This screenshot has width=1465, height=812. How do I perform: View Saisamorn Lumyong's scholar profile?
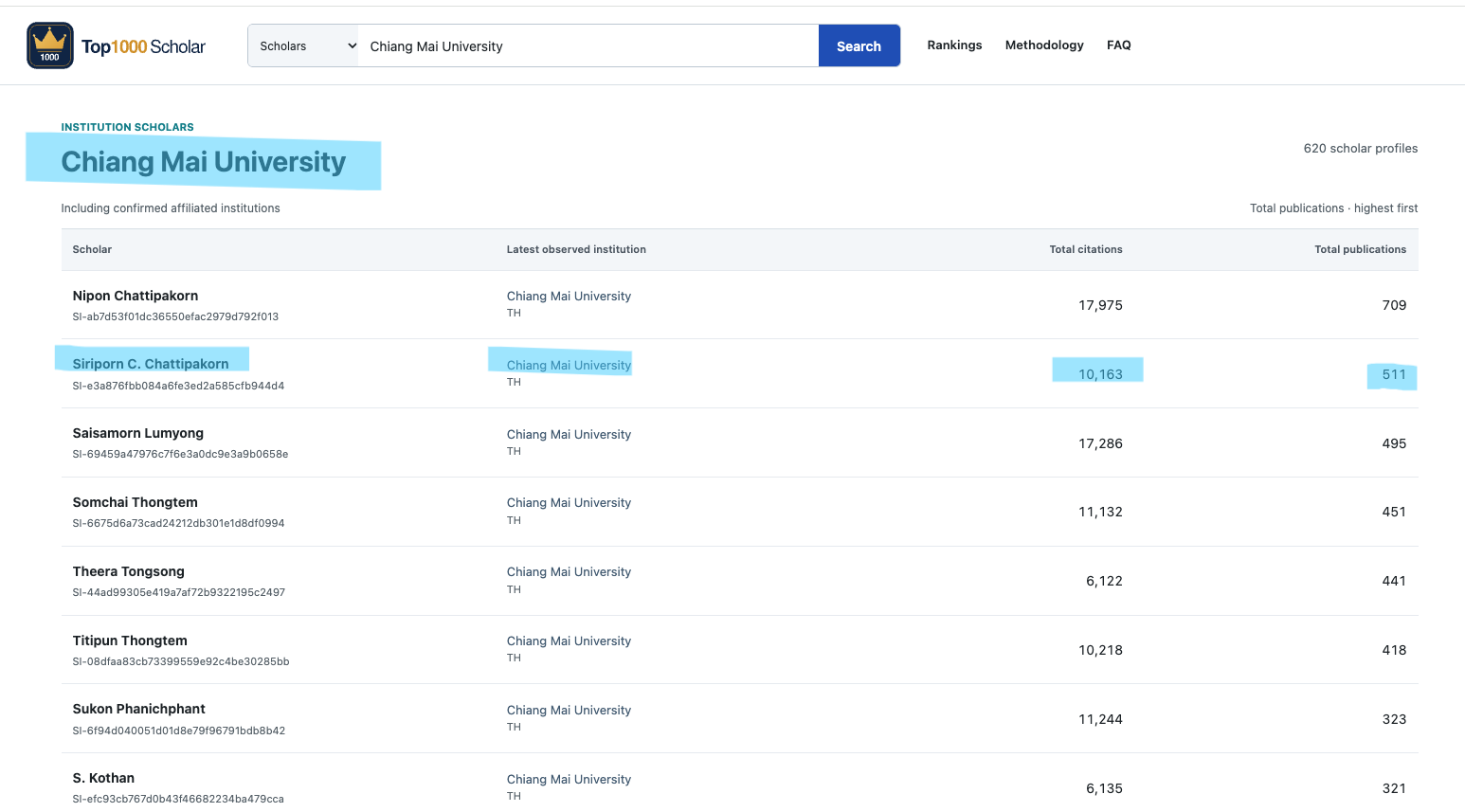click(x=138, y=433)
